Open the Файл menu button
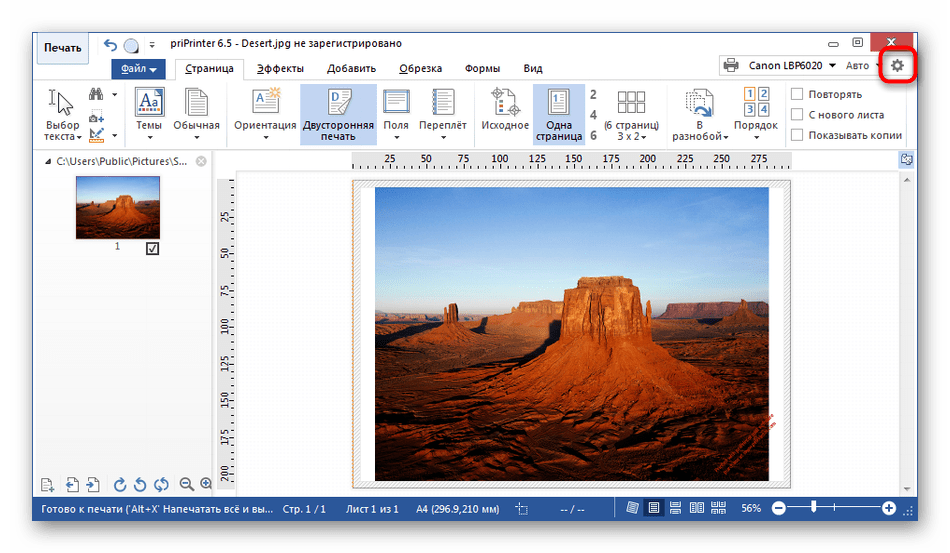The image size is (950, 553). 139,69
